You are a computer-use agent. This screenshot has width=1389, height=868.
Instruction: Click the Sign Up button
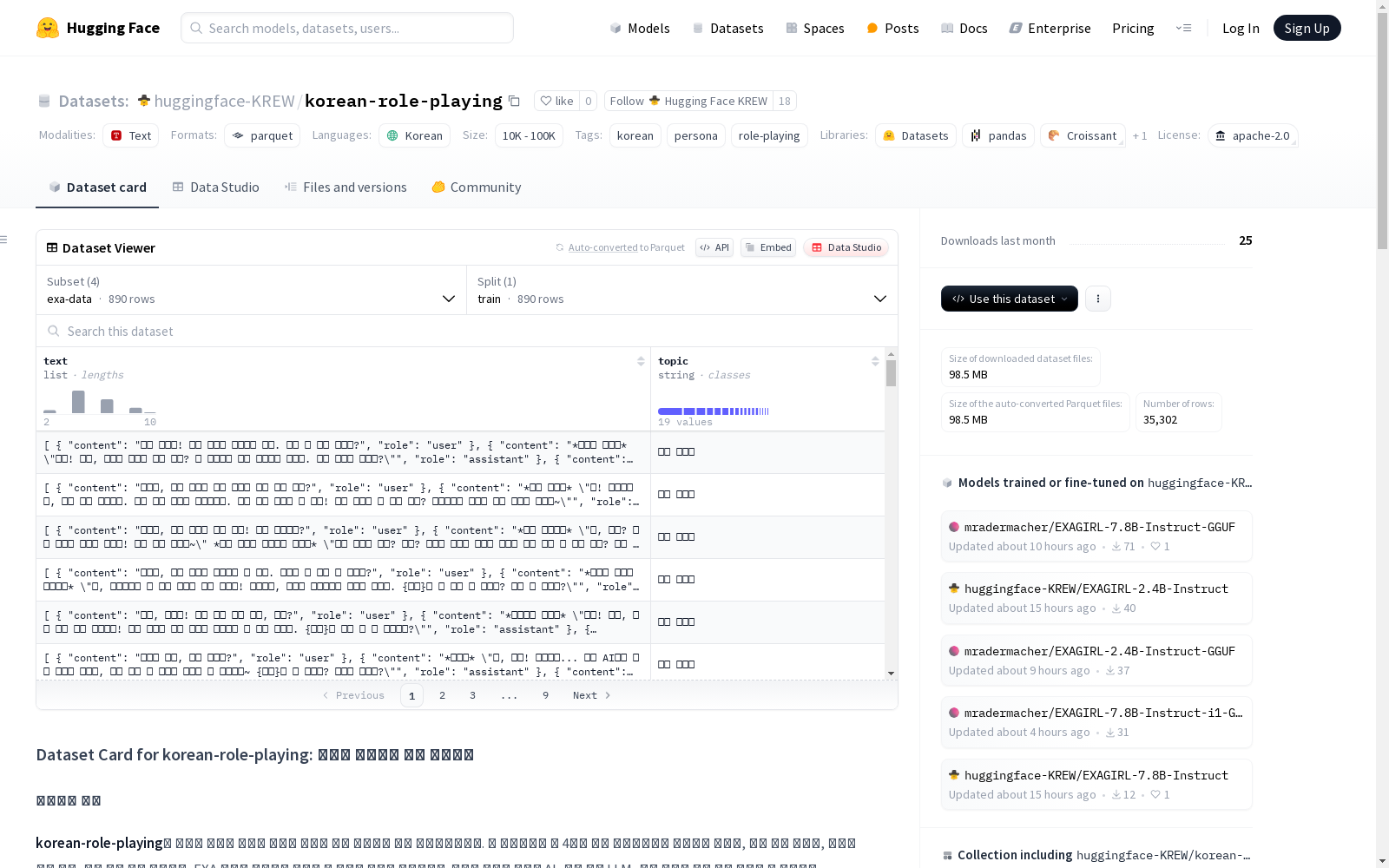[1307, 28]
